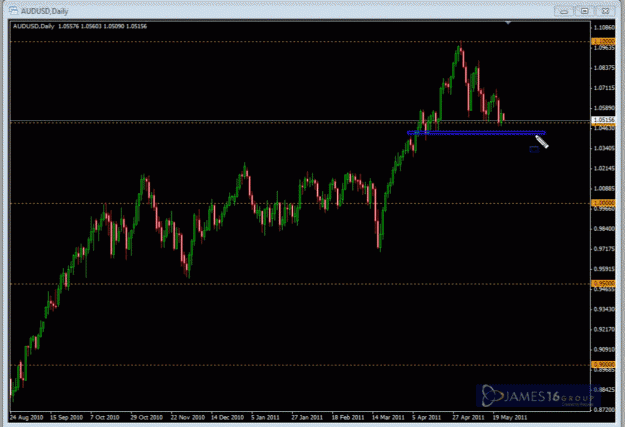625x427 pixels.
Task: Click the 1.00885 price axis value
Action: point(604,189)
